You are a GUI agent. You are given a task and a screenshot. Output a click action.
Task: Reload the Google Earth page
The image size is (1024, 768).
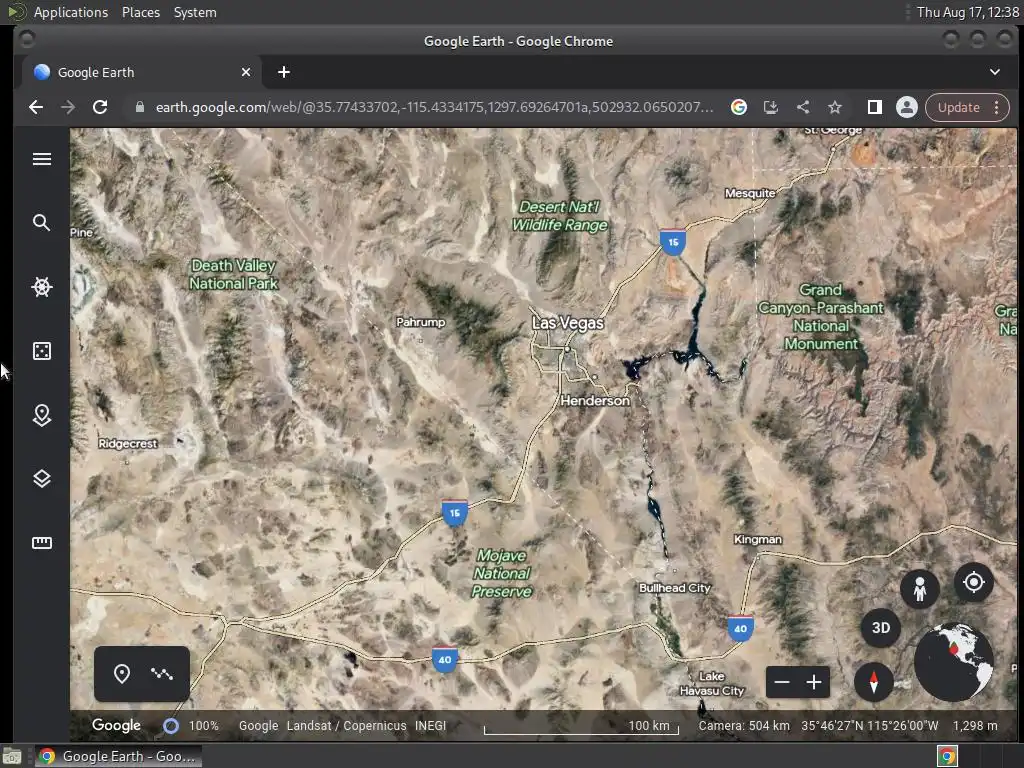pyautogui.click(x=100, y=107)
